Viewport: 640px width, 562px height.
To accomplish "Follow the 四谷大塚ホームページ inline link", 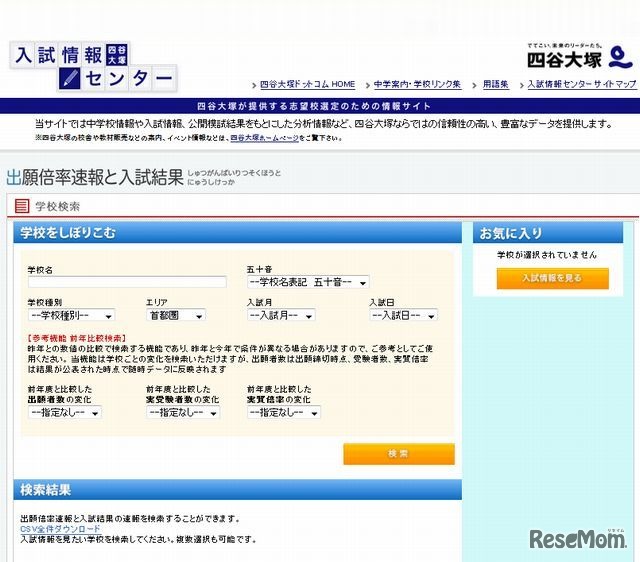I will [x=264, y=138].
